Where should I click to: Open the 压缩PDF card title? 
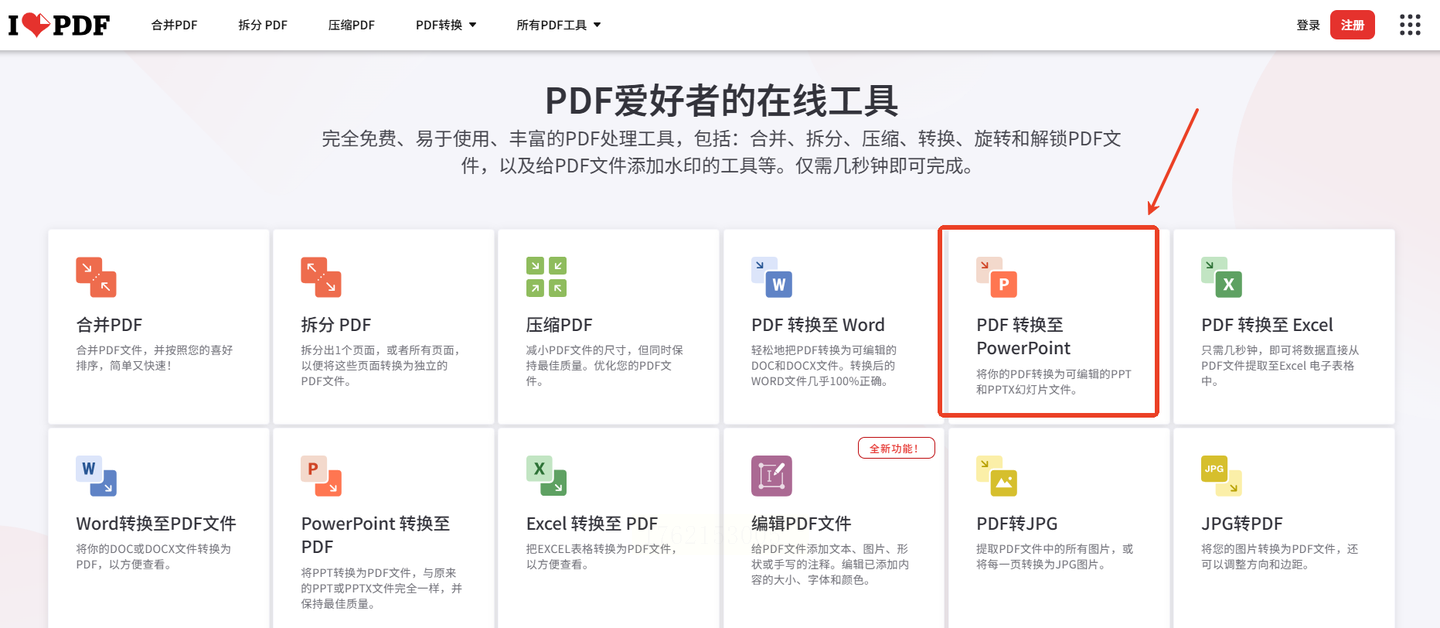[x=559, y=325]
